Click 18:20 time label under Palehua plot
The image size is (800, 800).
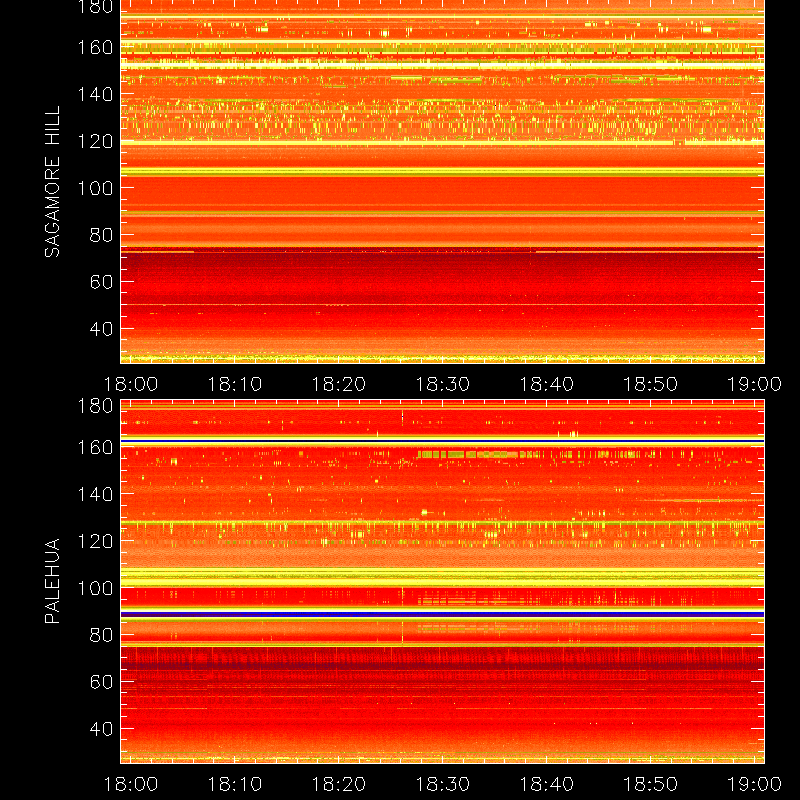pyautogui.click(x=338, y=784)
